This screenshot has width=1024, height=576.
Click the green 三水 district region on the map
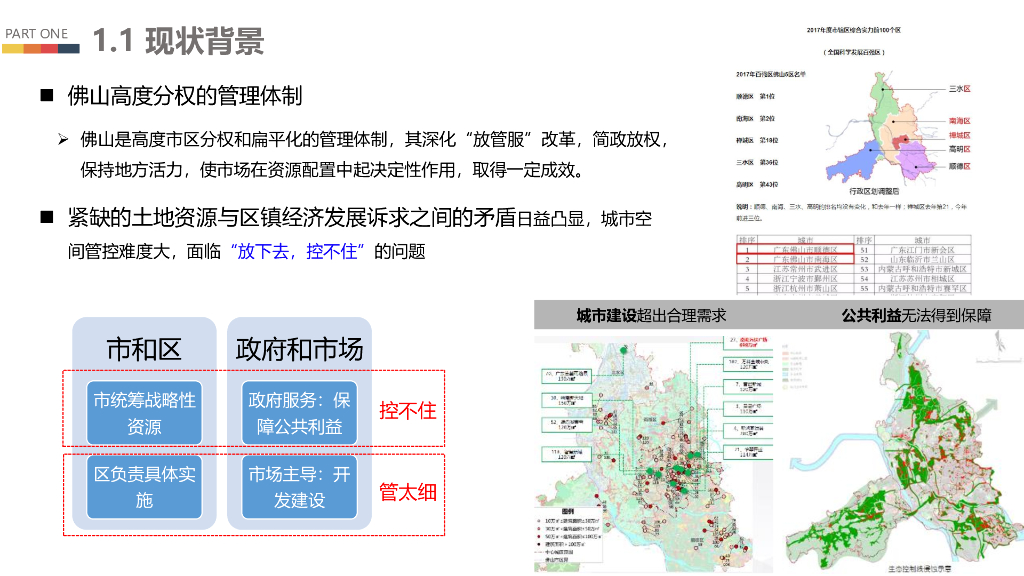click(x=881, y=101)
